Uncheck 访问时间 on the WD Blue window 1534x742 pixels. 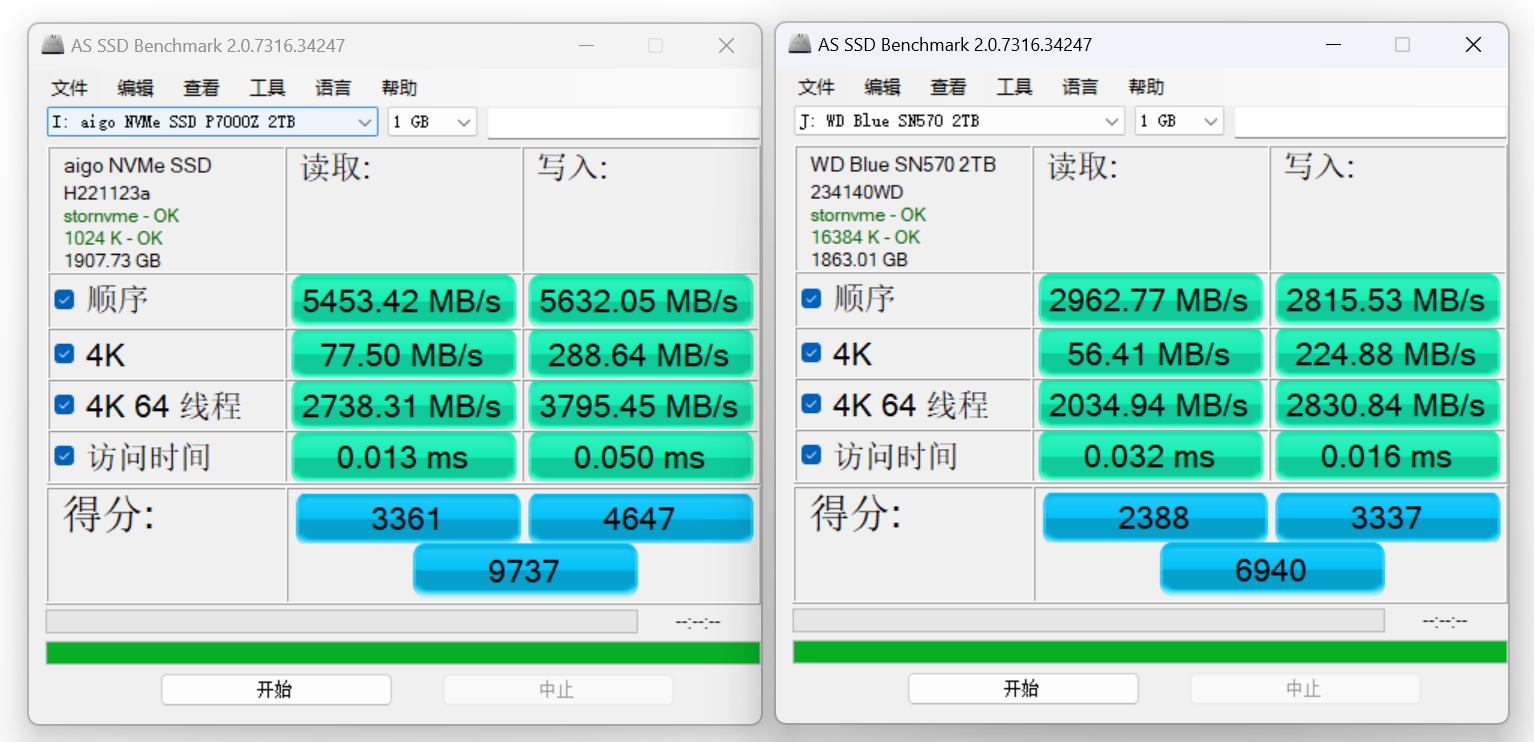(x=811, y=455)
